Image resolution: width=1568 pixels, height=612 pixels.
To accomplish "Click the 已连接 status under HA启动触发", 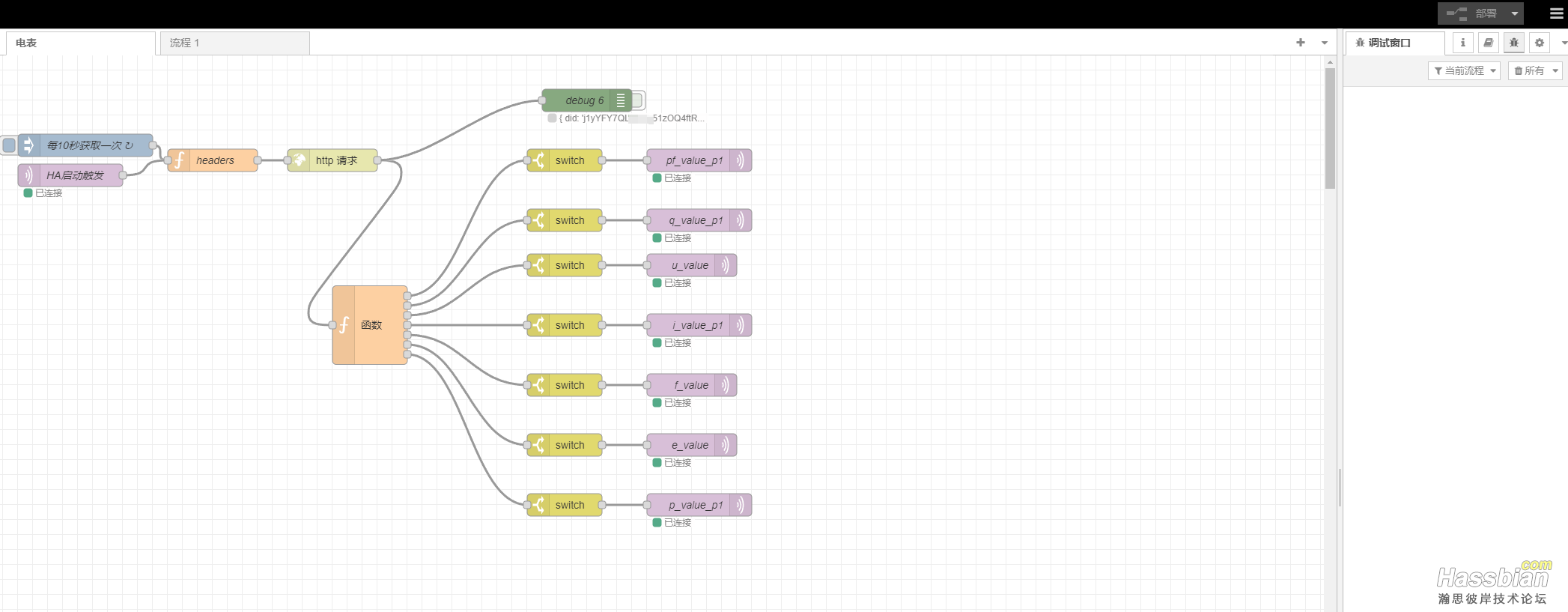I will (x=49, y=193).
